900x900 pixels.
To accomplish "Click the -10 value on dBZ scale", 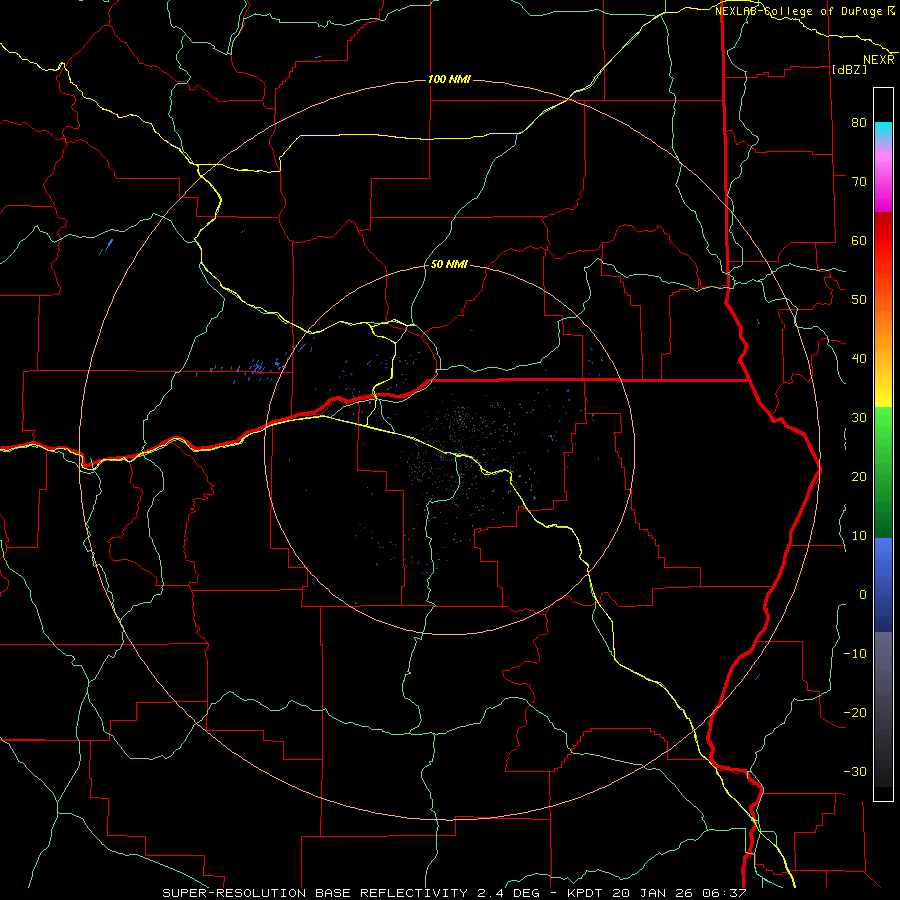I will [855, 654].
